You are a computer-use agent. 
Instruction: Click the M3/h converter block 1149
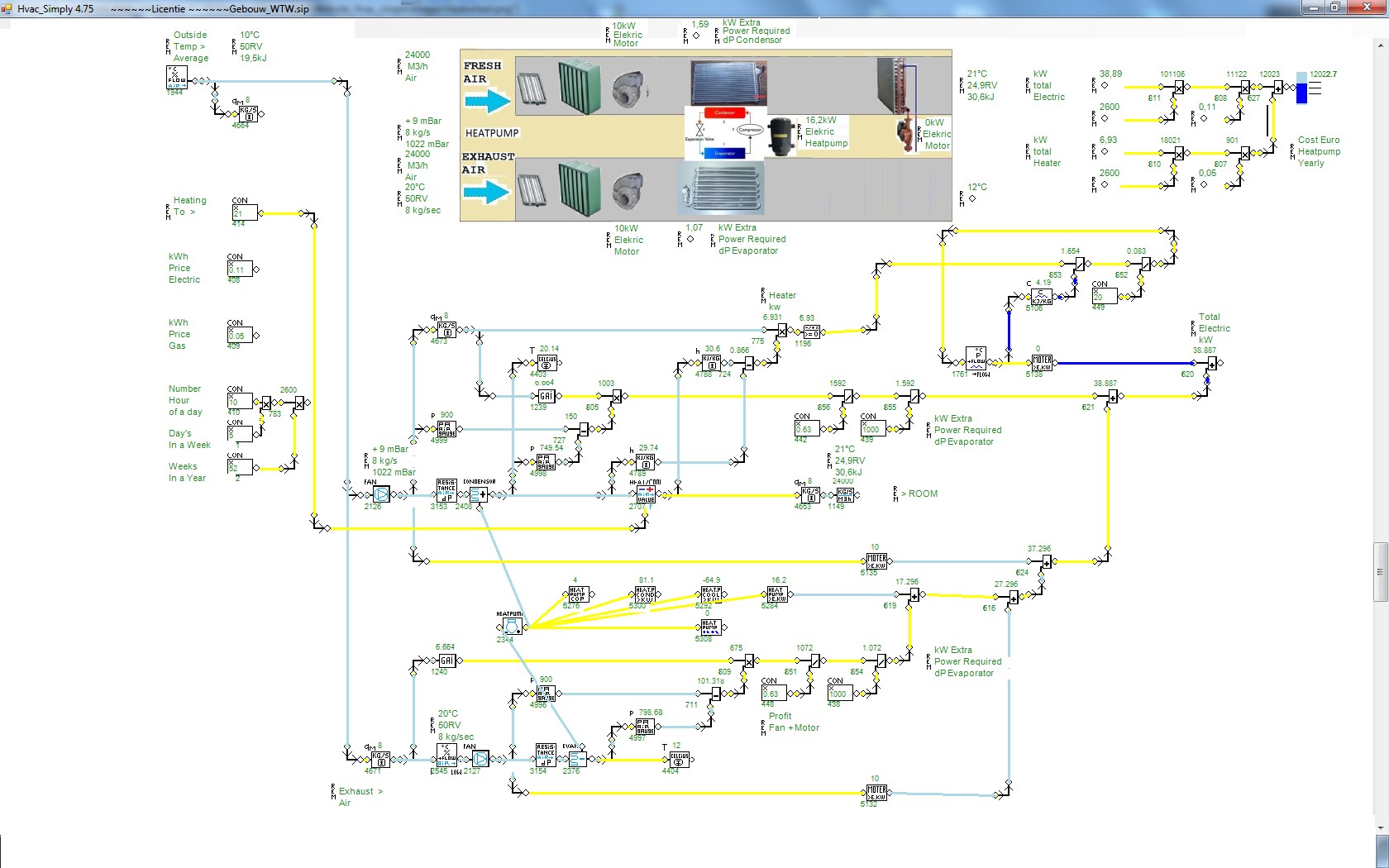click(x=844, y=494)
